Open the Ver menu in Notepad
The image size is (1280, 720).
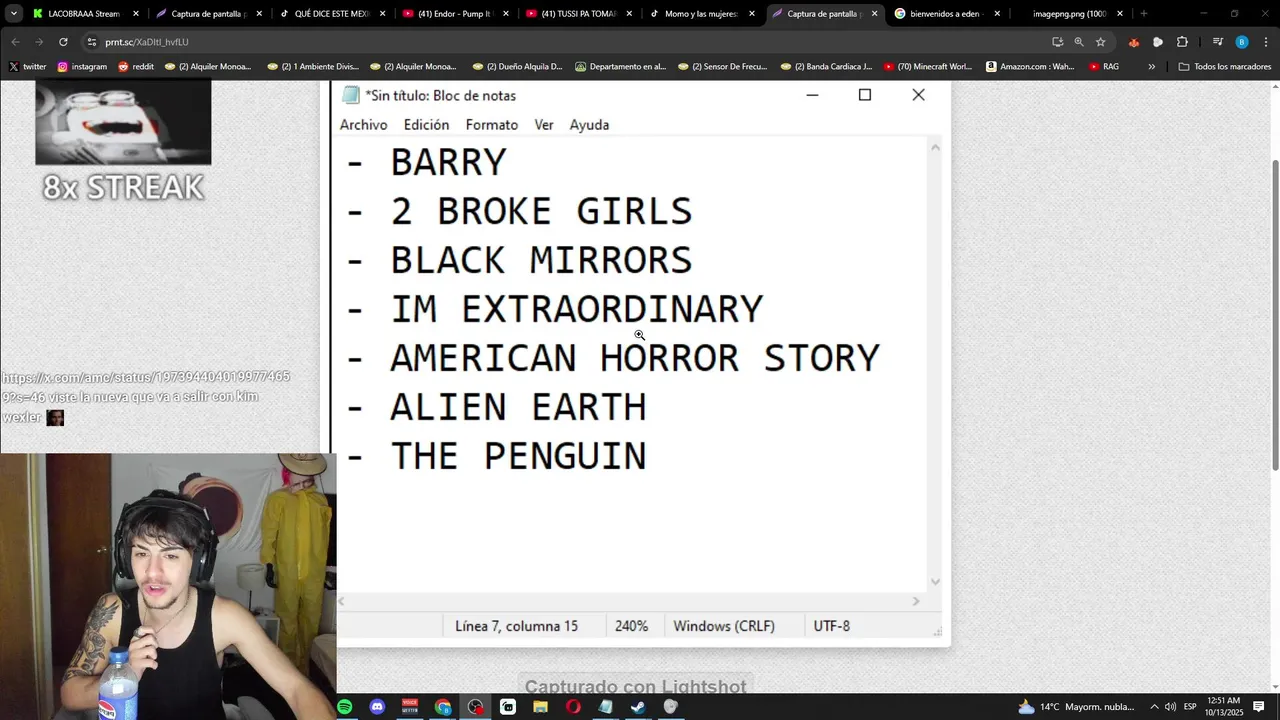pos(544,125)
